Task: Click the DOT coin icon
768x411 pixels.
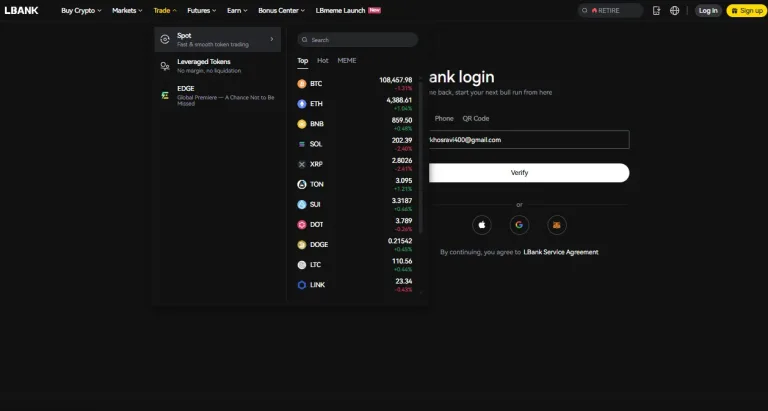Action: coord(302,224)
